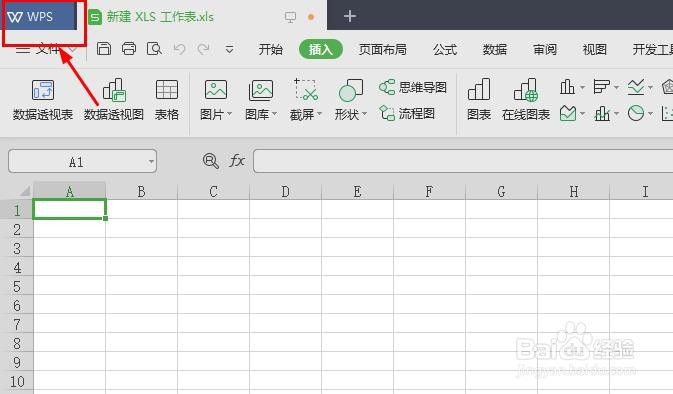Open Print Preview icon
This screenshot has height=394, width=673.
pos(154,49)
